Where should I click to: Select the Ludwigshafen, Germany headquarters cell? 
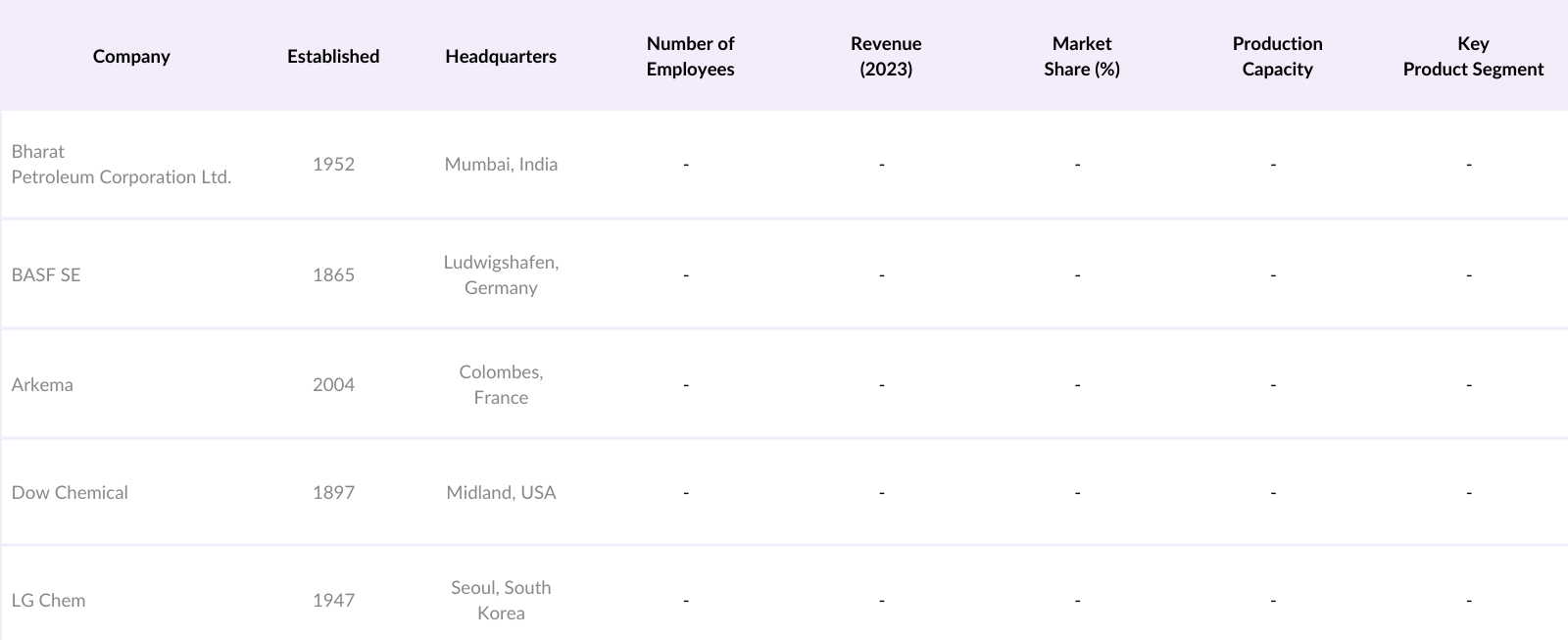[501, 275]
